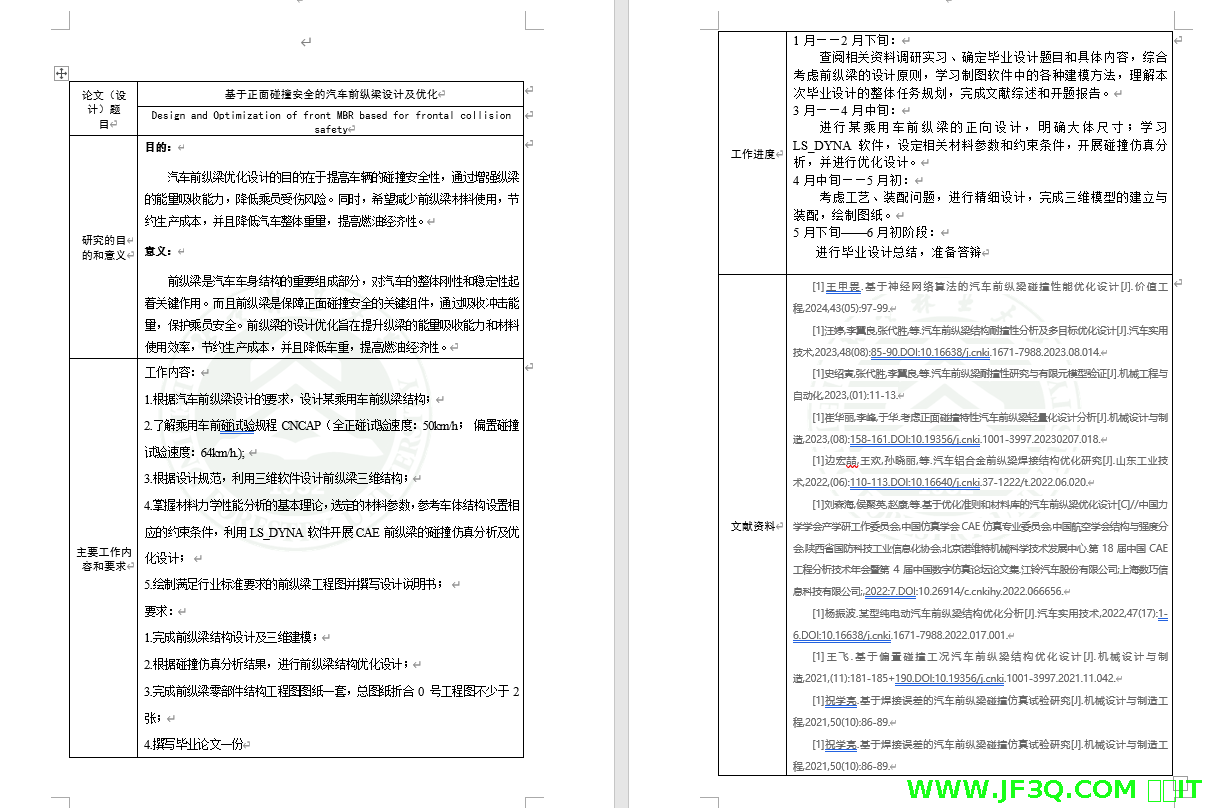Select the 论文（设计）题目 label cell
The image size is (1212, 808).
(x=102, y=109)
